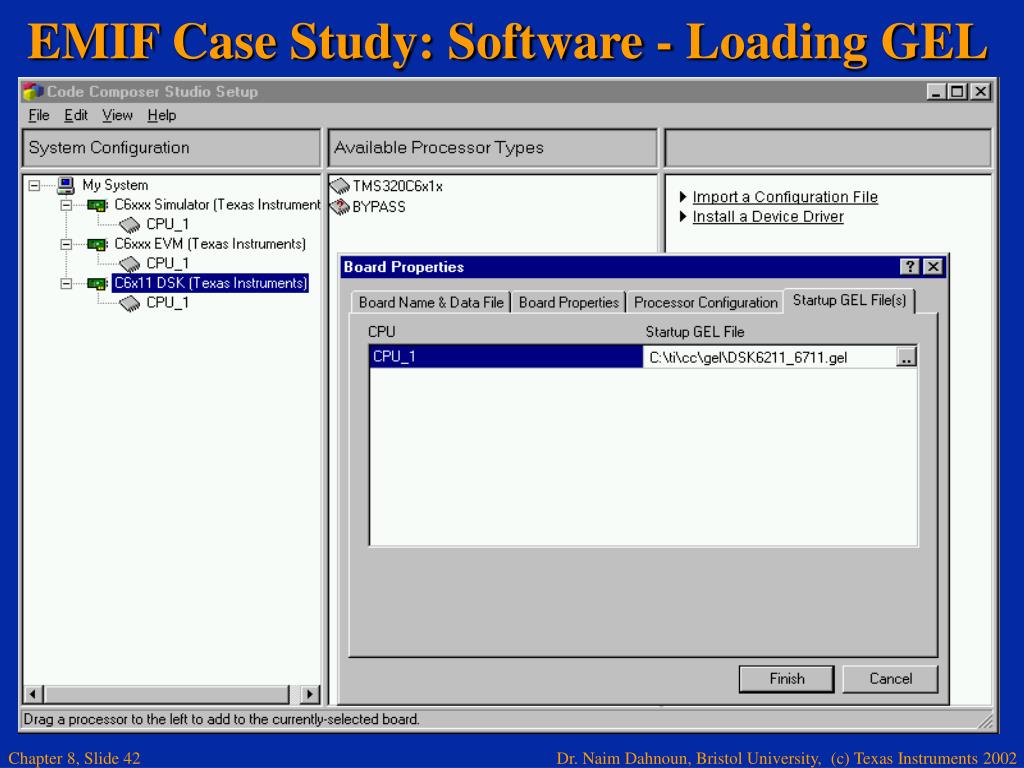Click the Board Properties help question-mark button
This screenshot has height=768, width=1024.
(910, 266)
